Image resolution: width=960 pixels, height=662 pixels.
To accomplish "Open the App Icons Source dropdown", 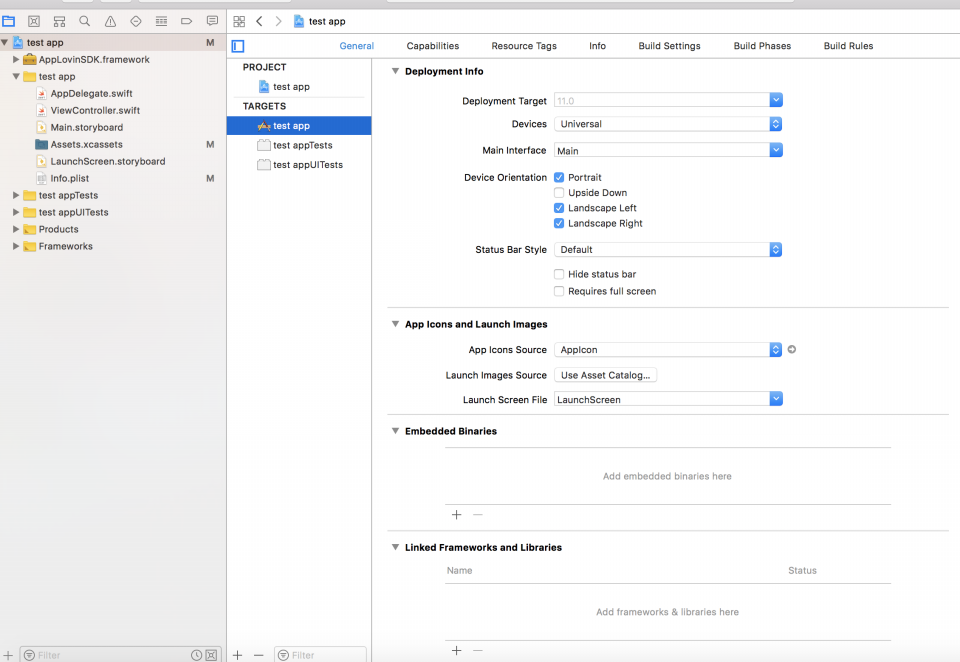I will coord(668,350).
